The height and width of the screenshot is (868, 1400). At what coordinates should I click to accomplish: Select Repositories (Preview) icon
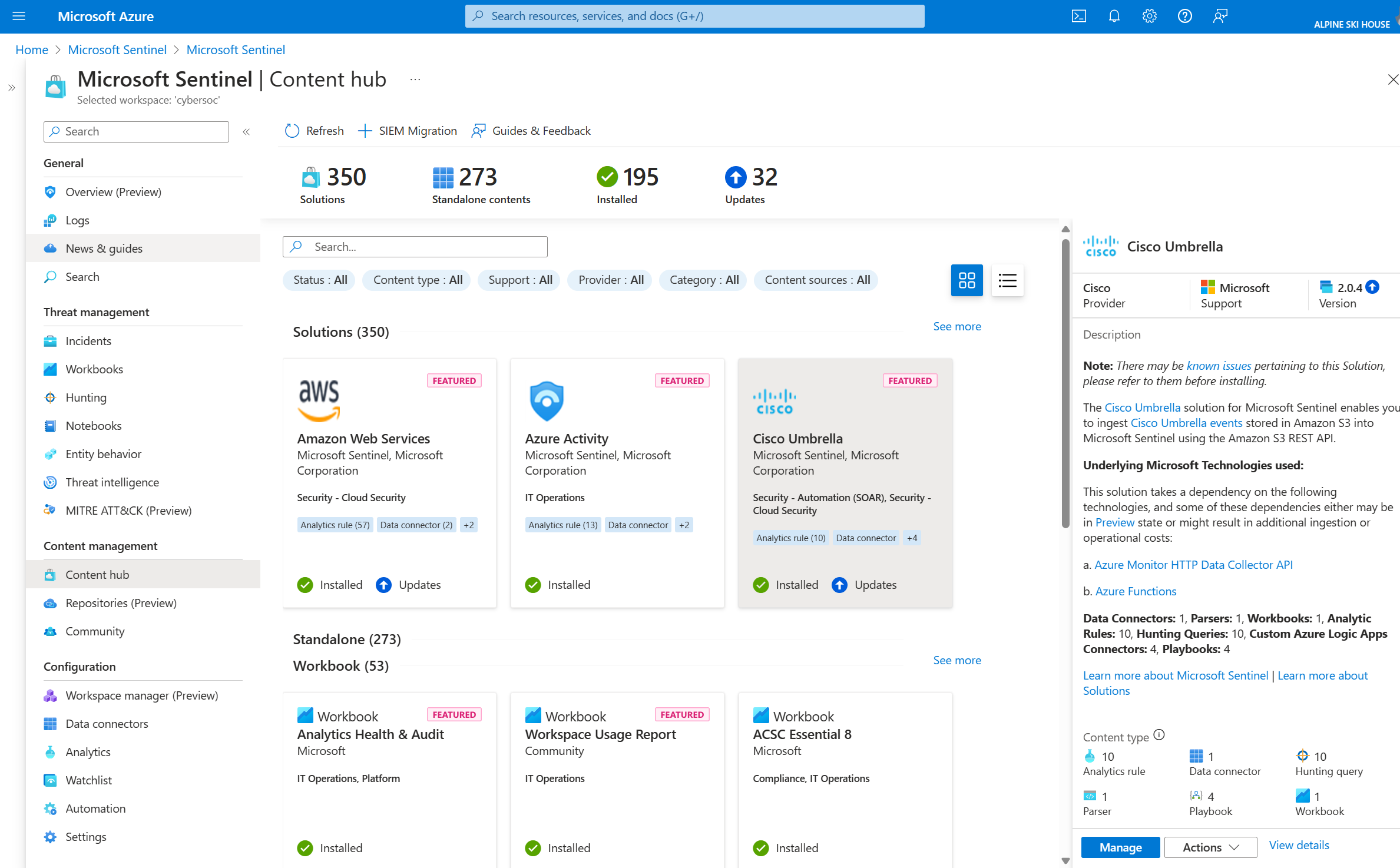51,602
